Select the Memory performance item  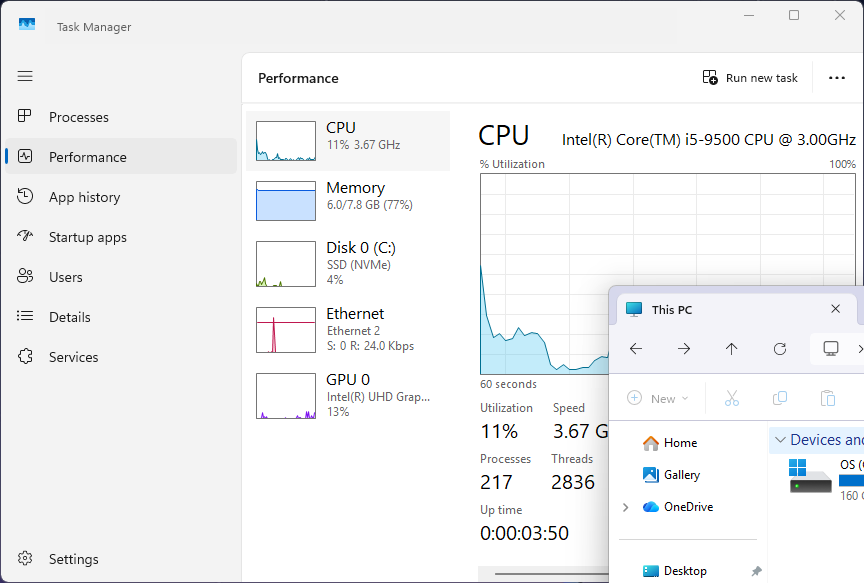348,201
